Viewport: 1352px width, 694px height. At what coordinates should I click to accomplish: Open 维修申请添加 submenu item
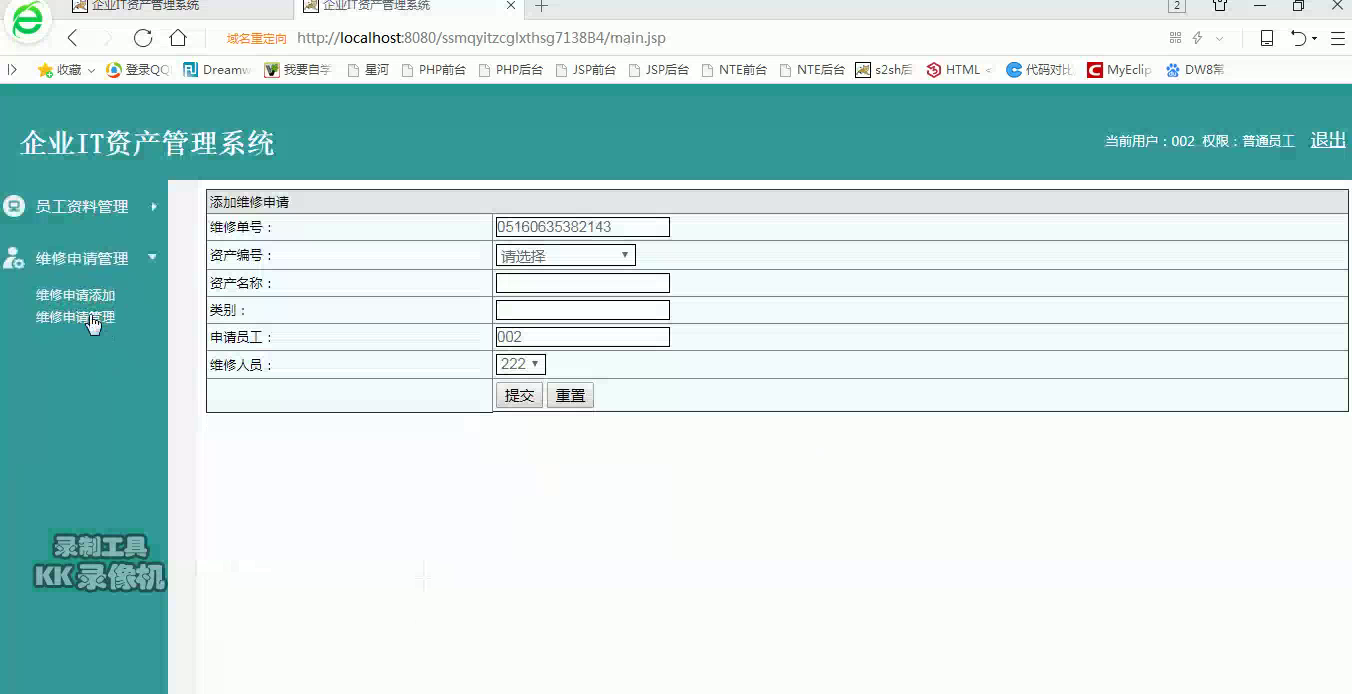(76, 295)
